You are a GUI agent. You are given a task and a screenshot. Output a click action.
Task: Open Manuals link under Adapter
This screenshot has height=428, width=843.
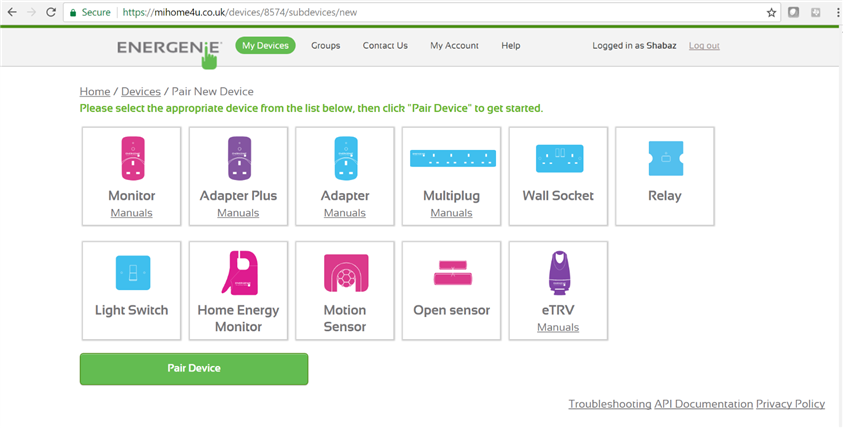click(x=345, y=213)
